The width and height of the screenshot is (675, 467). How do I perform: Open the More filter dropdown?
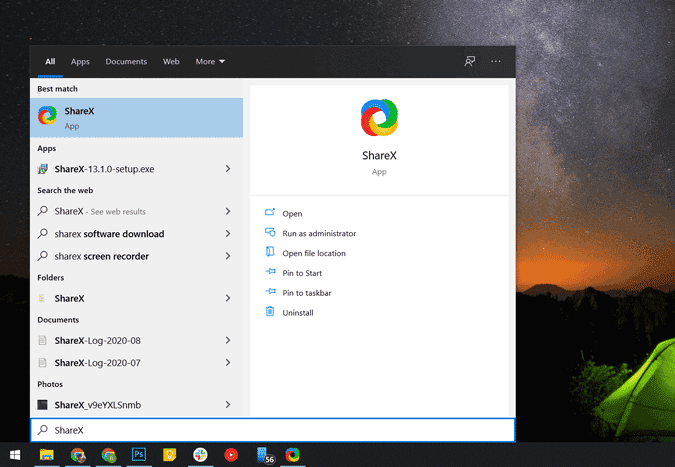tap(210, 62)
